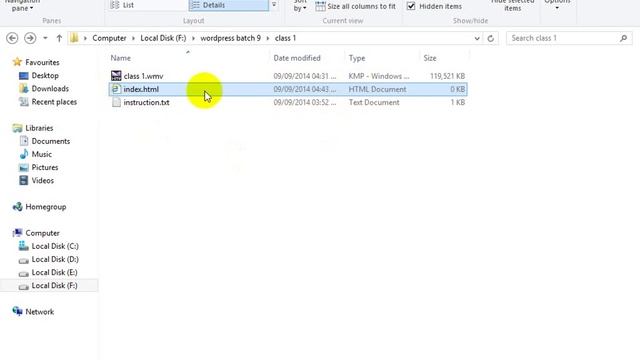Image resolution: width=640 pixels, height=360 pixels.
Task: Click the 119,521 KB size cell
Action: (x=447, y=76)
